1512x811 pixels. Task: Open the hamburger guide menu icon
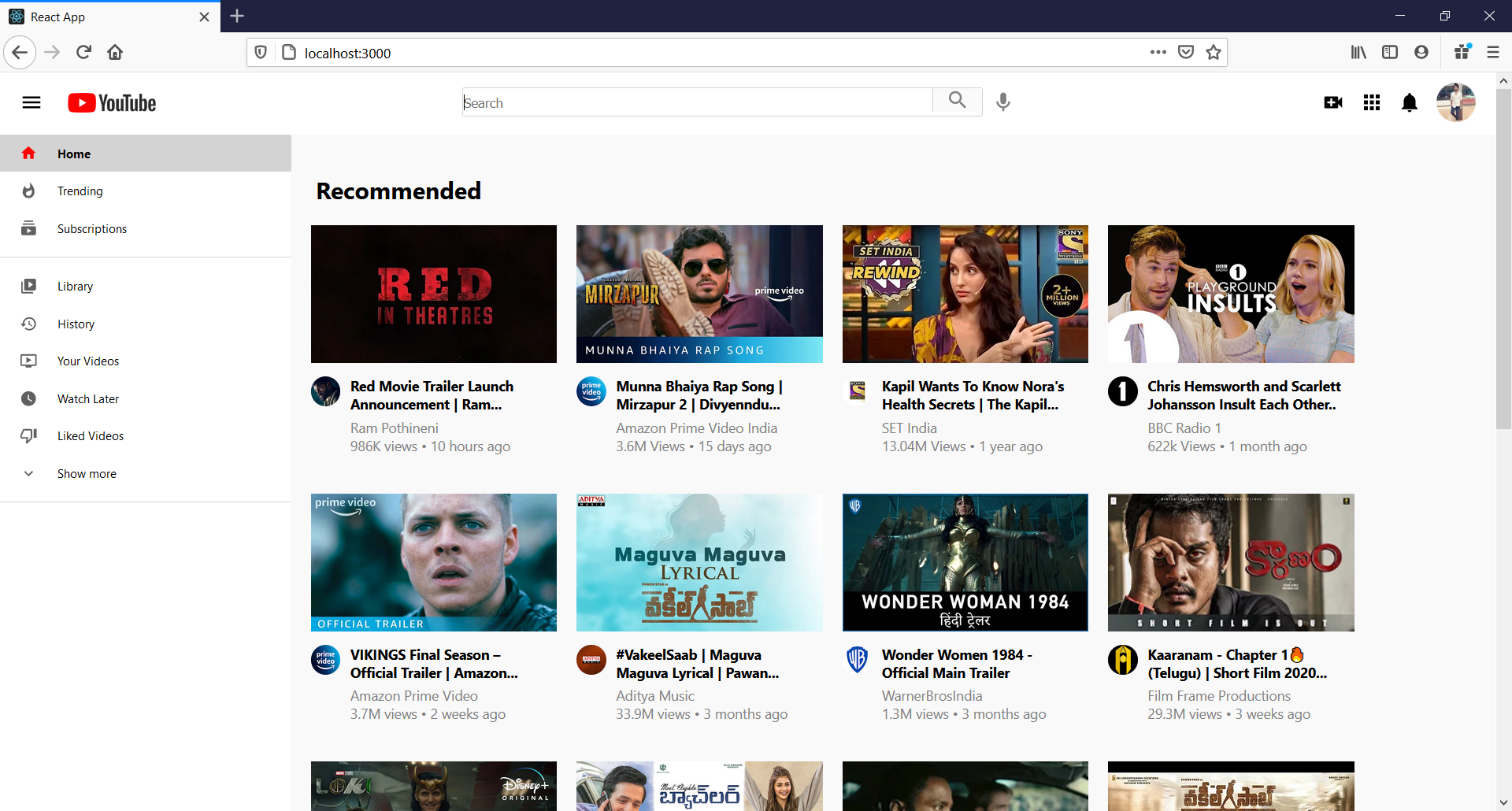31,103
